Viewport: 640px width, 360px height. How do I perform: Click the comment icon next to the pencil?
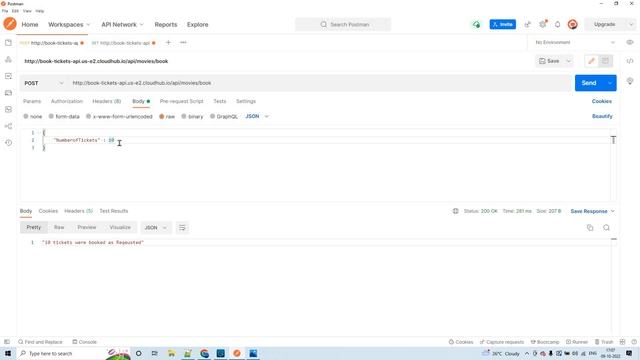[605, 61]
